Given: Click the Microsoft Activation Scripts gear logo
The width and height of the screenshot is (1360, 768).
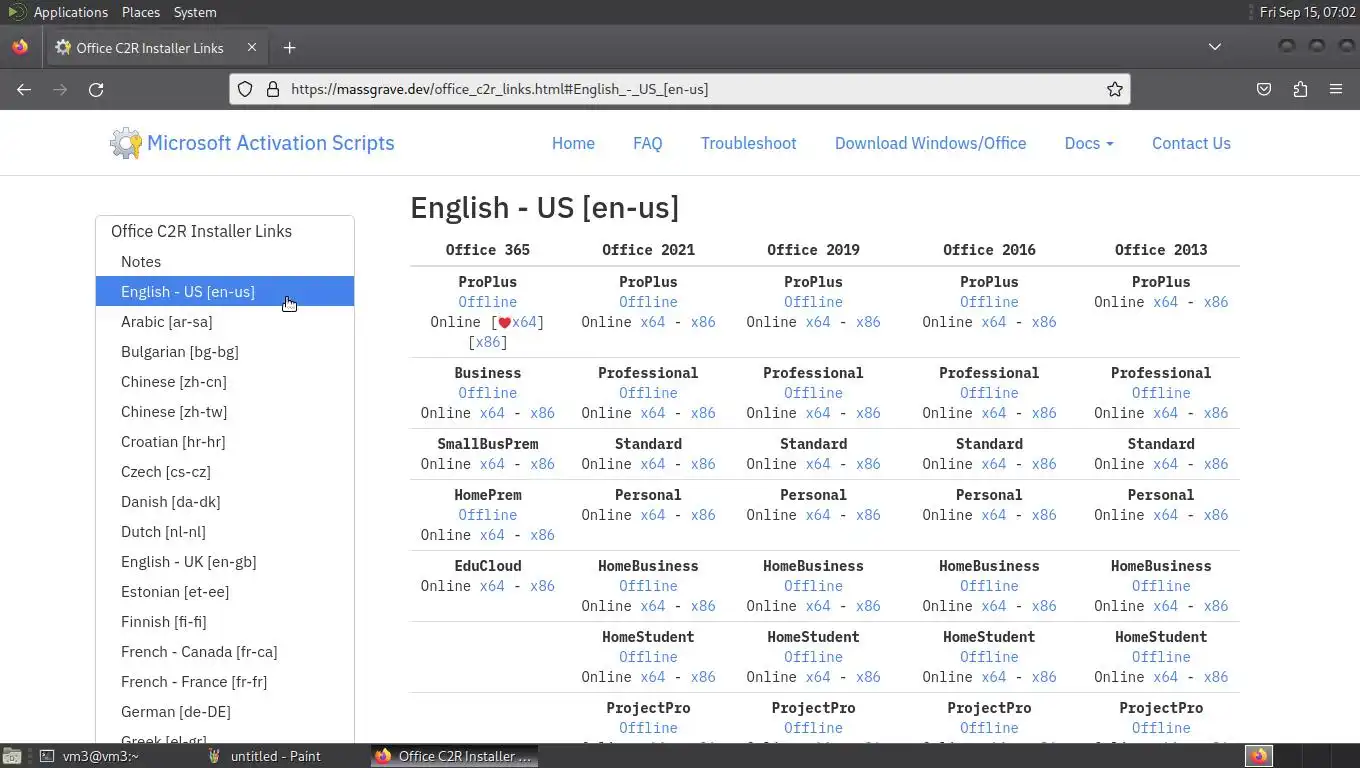Looking at the screenshot, I should pyautogui.click(x=126, y=143).
